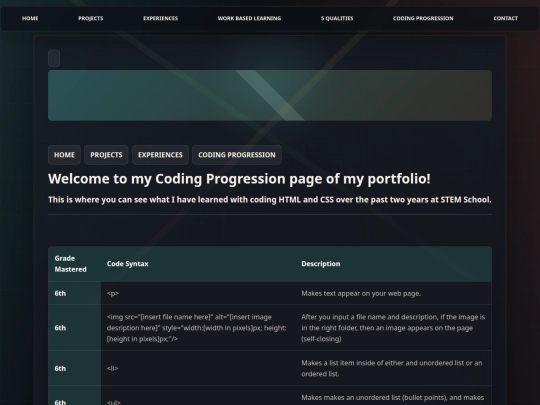Click the EXPERIENCES pill button
Image resolution: width=540 pixels, height=405 pixels.
(160, 155)
